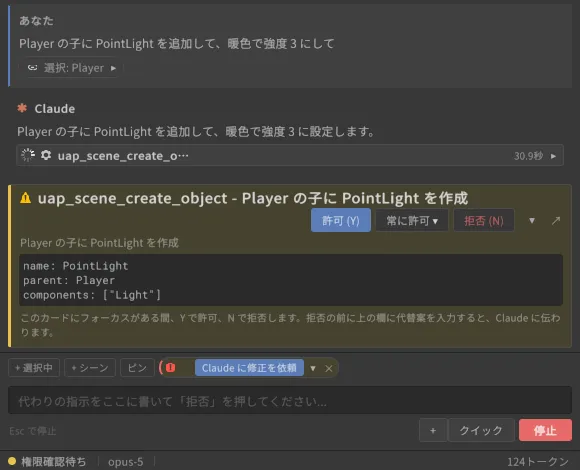Click the yellow warning icon on permission card
Viewport: 580px width, 470px height.
pyautogui.click(x=26, y=198)
